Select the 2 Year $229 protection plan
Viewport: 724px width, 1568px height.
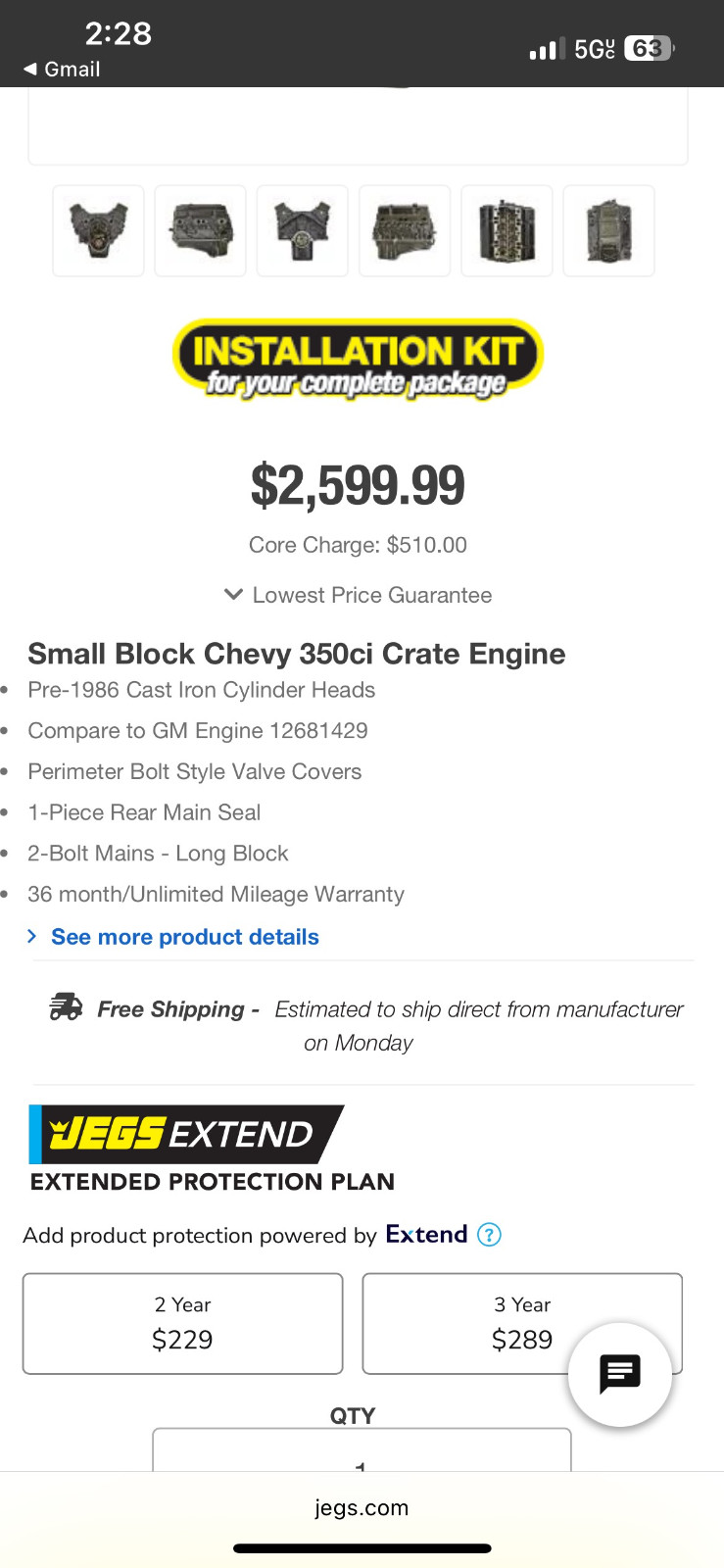point(182,1323)
